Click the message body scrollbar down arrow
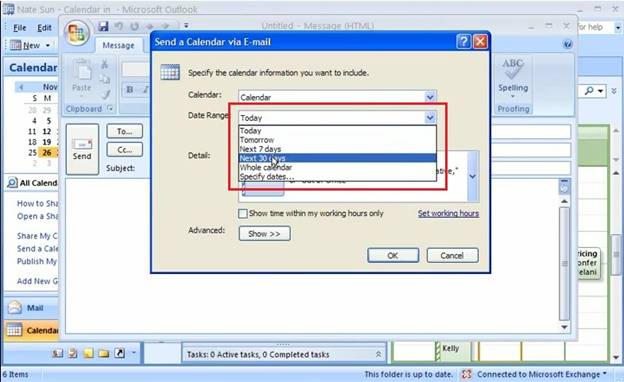The image size is (624, 382). click(564, 327)
